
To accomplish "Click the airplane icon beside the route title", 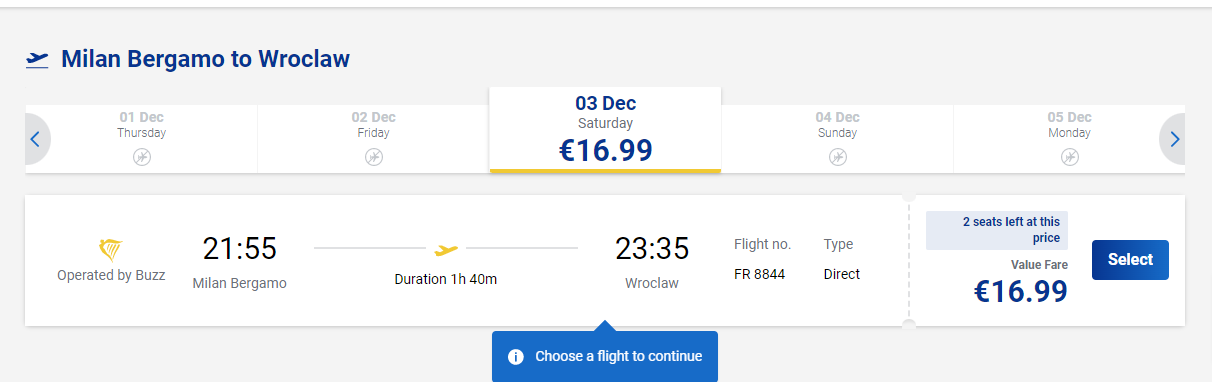I will pyautogui.click(x=37, y=60).
